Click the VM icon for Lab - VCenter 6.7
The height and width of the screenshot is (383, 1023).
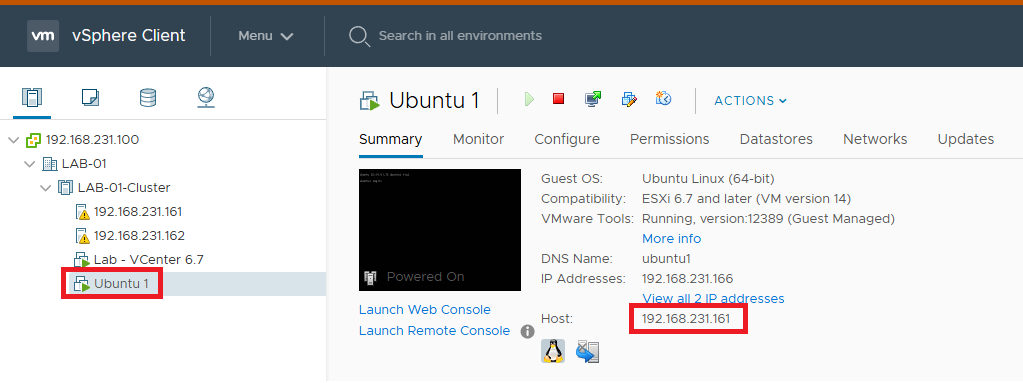coord(82,260)
